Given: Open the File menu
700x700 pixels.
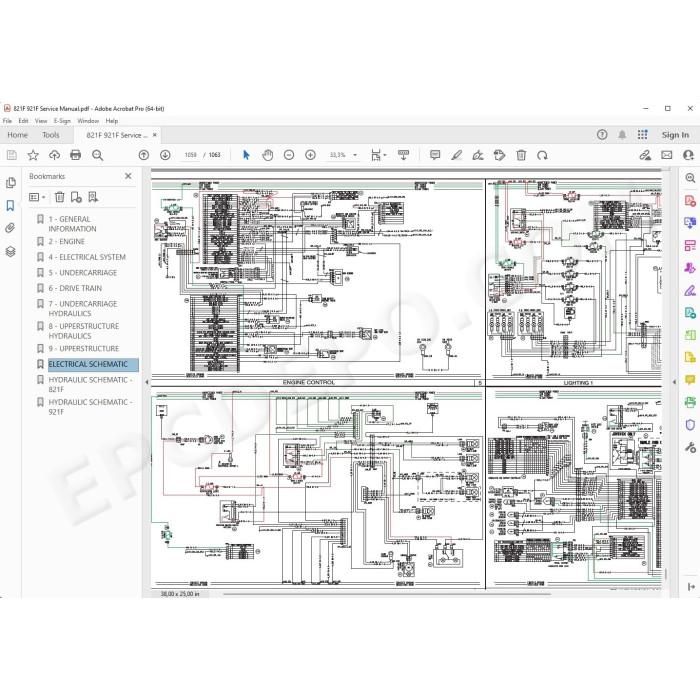Looking at the screenshot, I should click(7, 121).
